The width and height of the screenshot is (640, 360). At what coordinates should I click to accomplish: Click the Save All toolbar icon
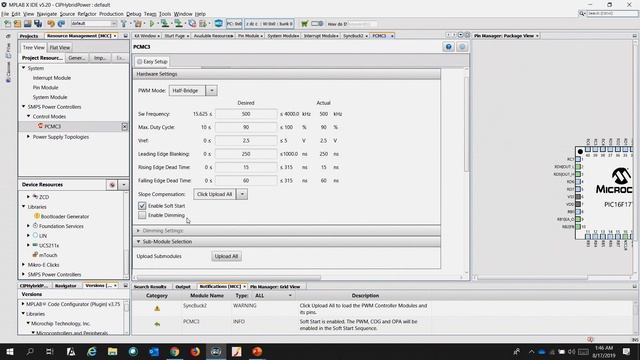pos(38,24)
